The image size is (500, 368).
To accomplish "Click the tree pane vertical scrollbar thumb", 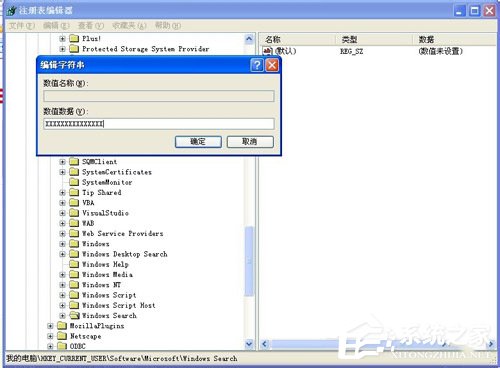I will coord(249,261).
